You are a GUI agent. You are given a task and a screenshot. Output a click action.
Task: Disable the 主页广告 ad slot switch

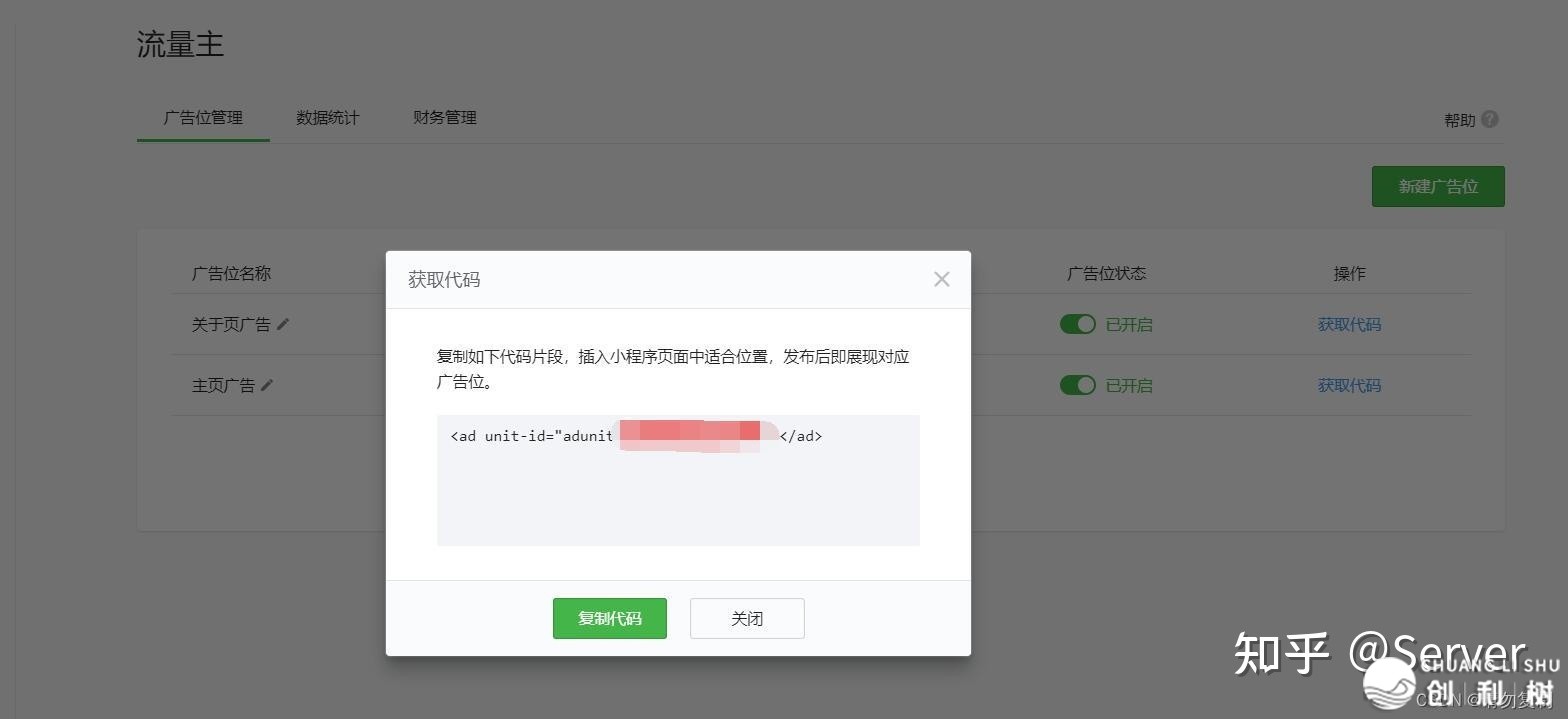click(1077, 385)
